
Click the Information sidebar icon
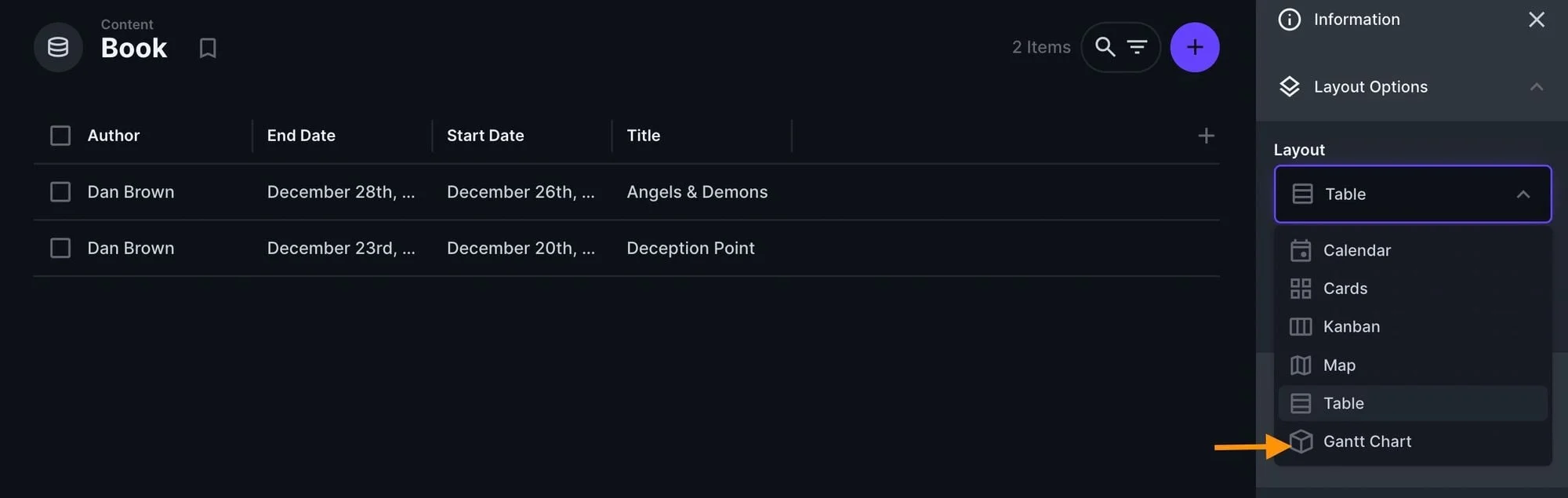(x=1289, y=20)
